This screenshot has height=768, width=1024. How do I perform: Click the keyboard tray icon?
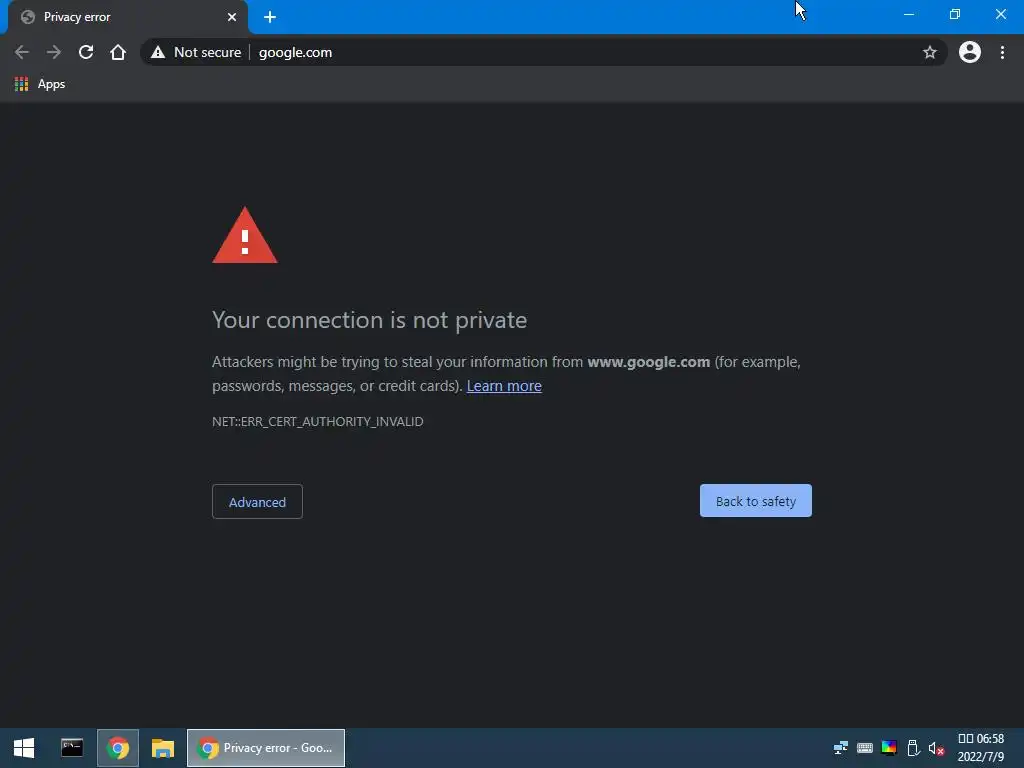[865, 748]
